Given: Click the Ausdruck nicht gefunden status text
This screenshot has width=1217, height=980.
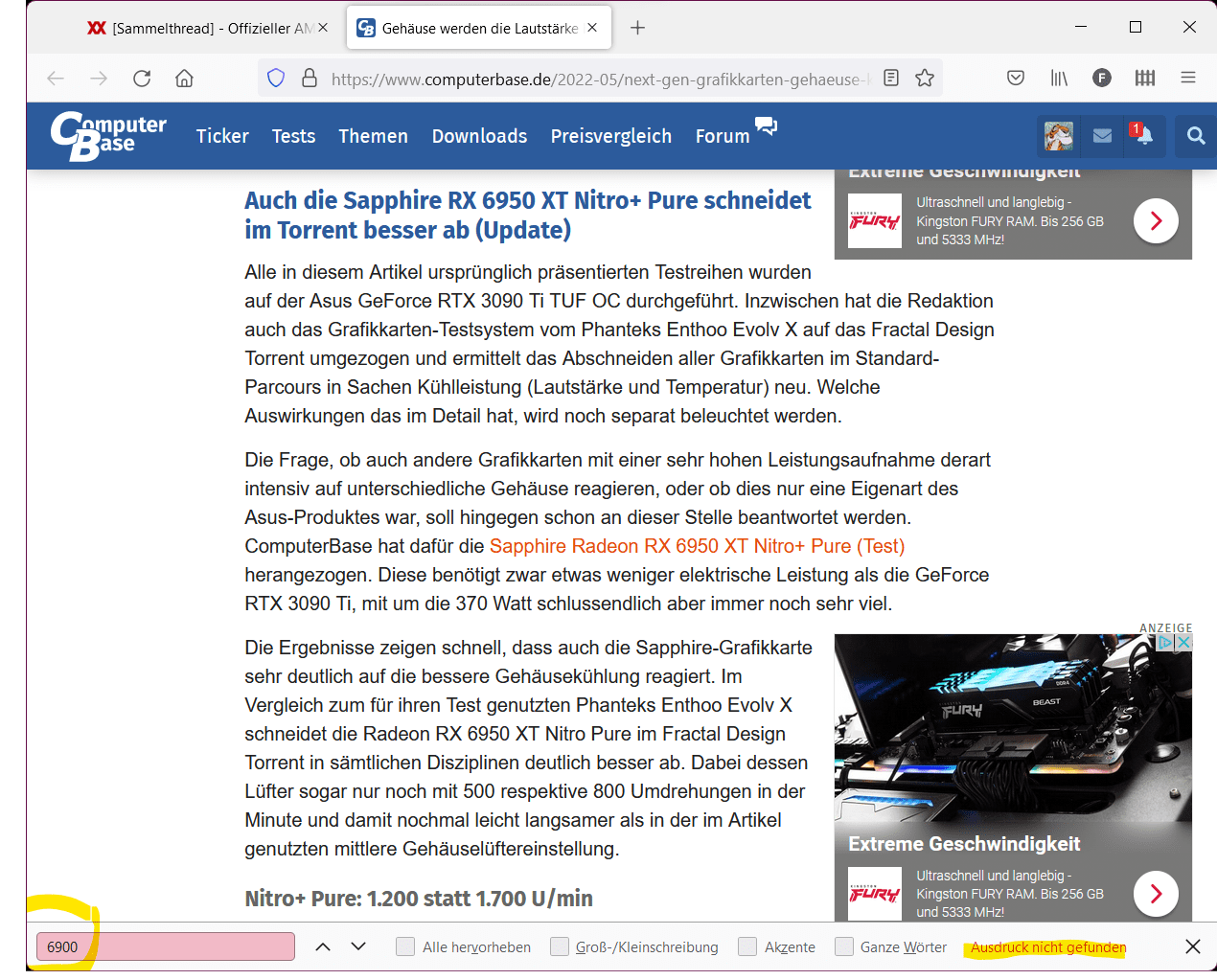Looking at the screenshot, I should 1048,947.
